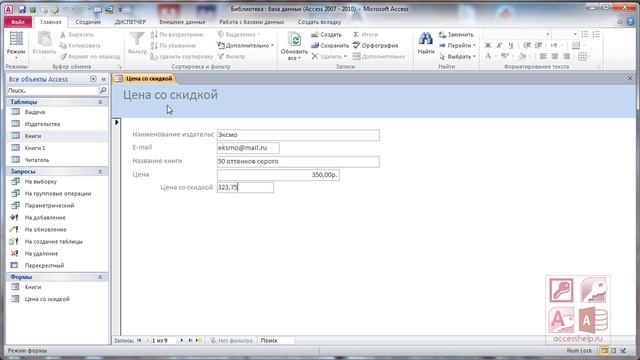
Task: Open the Selection (Выделение) dropdown
Action: [238, 35]
